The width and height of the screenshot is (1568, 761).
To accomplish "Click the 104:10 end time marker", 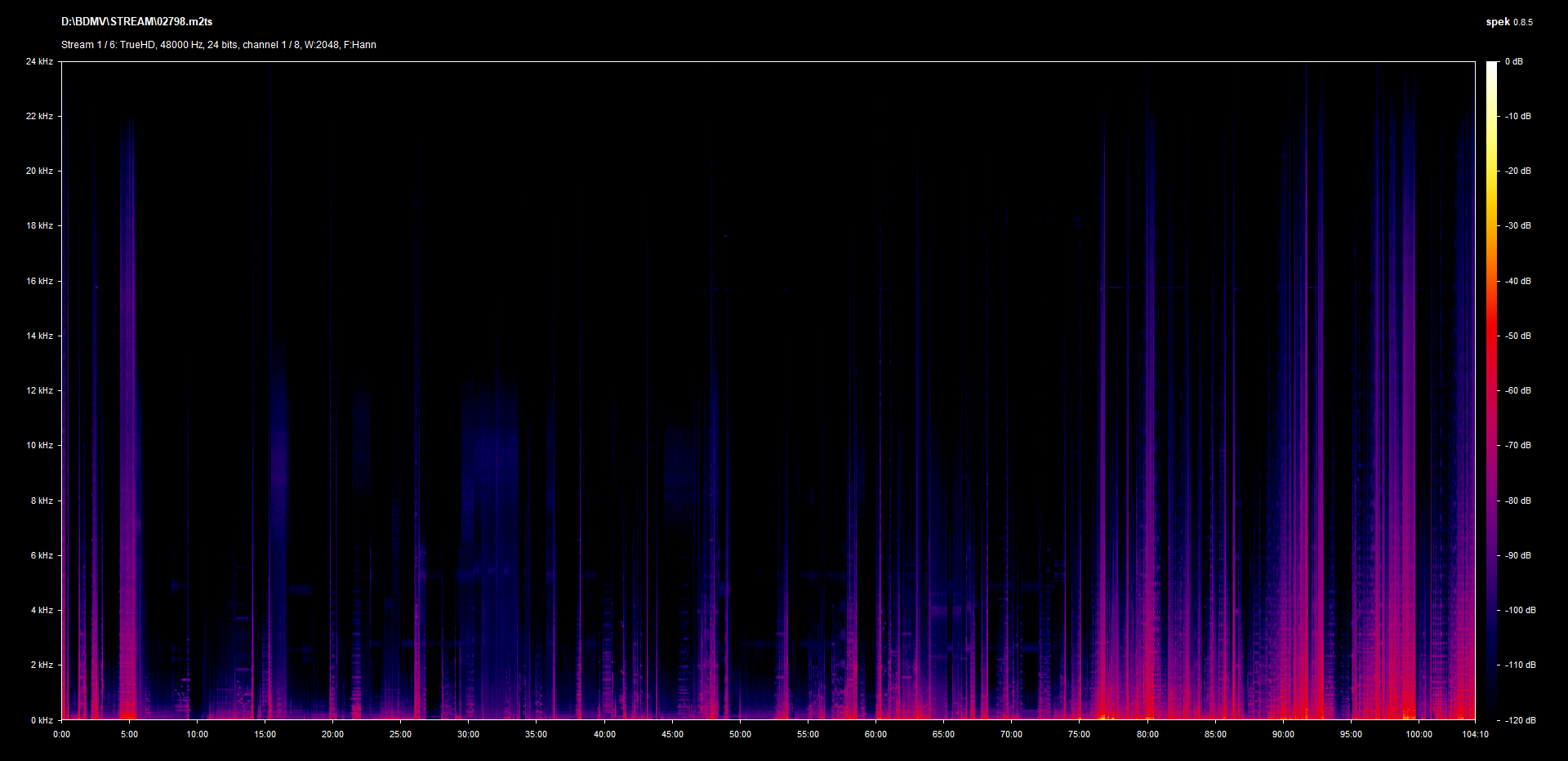I will (x=1475, y=734).
